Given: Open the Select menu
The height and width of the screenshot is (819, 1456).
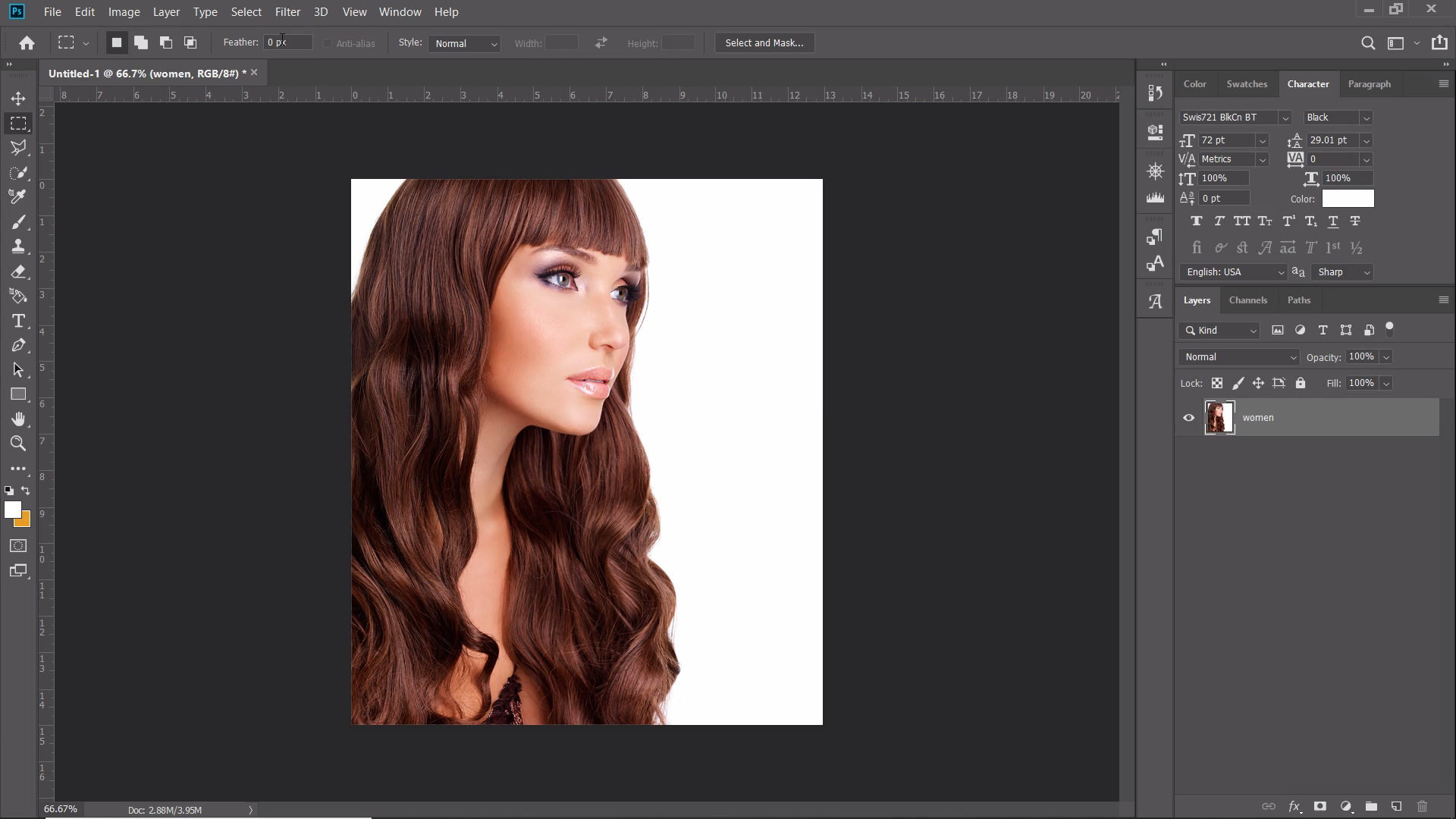Looking at the screenshot, I should tap(246, 12).
